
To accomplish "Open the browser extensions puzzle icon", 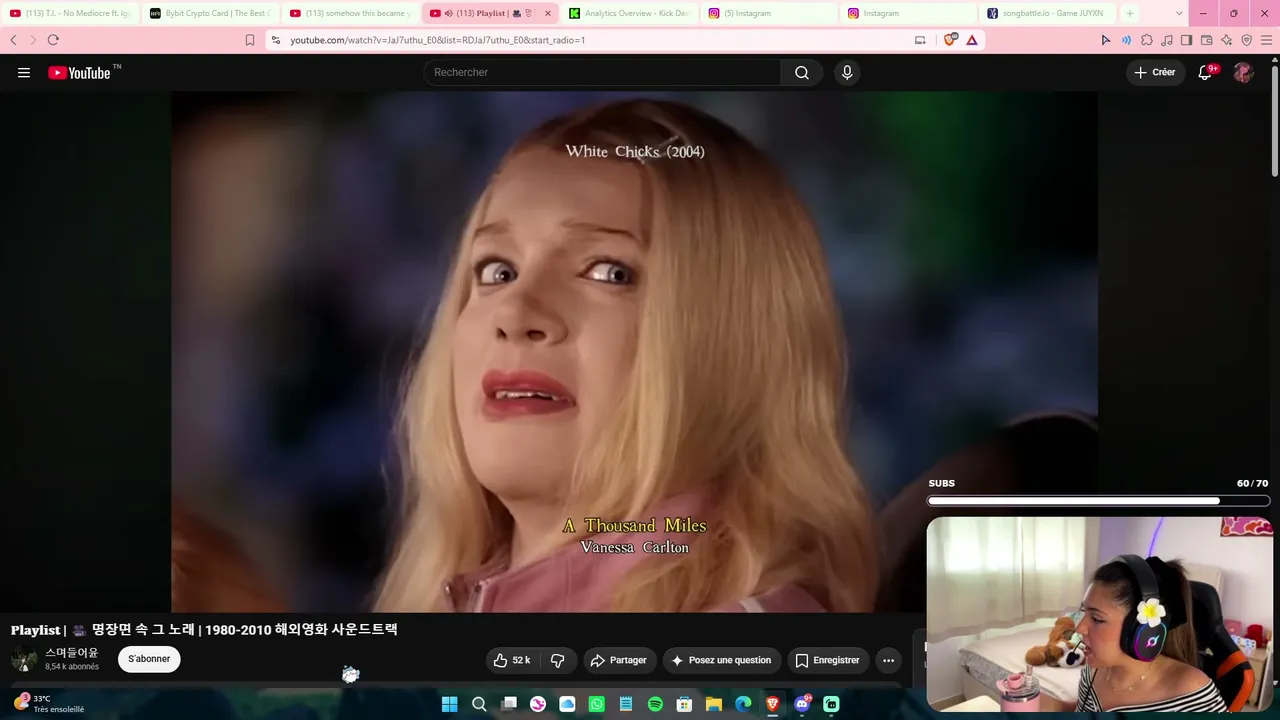I will point(1146,40).
